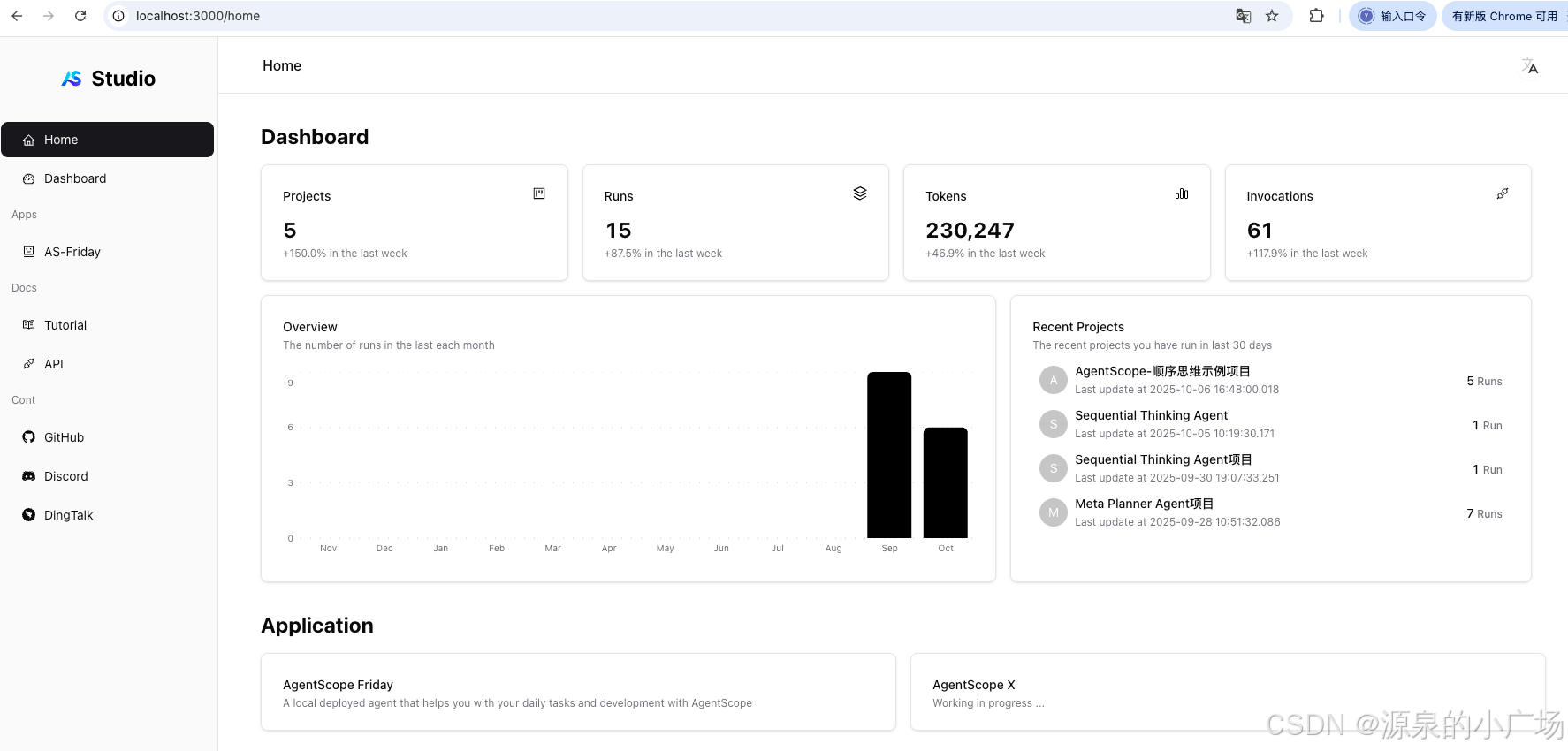Open the browser extensions puzzle icon

point(1316,16)
